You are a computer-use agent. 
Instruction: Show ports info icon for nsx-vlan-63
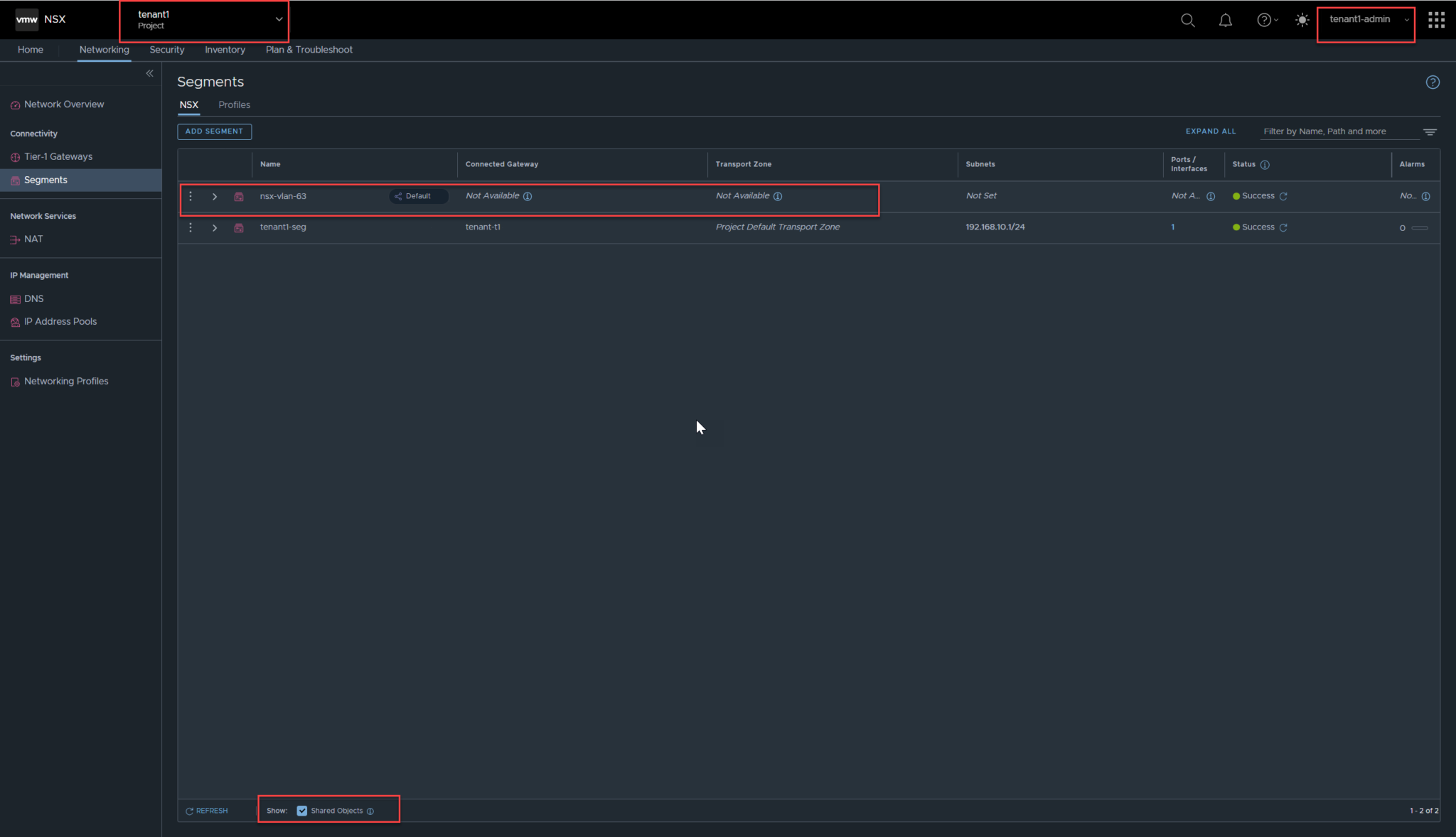tap(1211, 197)
